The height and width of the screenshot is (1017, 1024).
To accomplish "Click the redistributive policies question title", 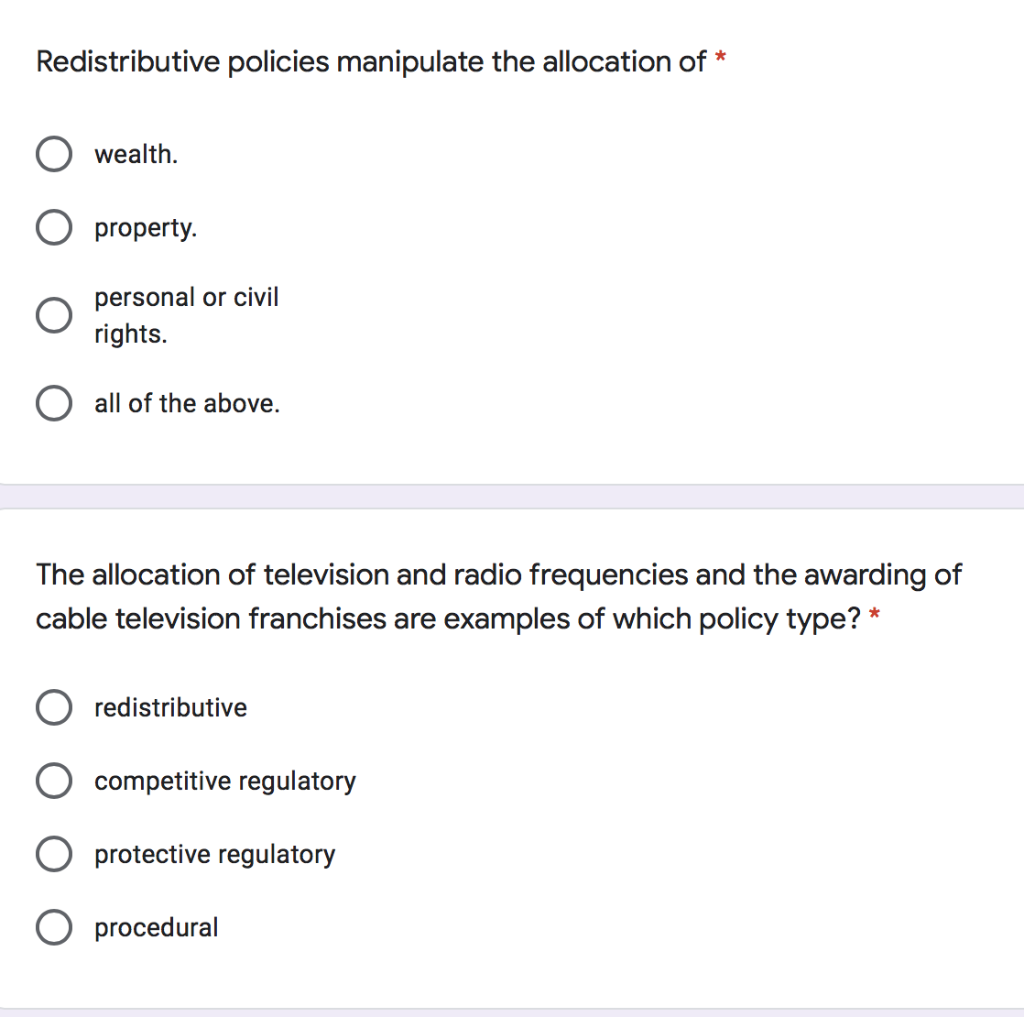I will [x=370, y=61].
